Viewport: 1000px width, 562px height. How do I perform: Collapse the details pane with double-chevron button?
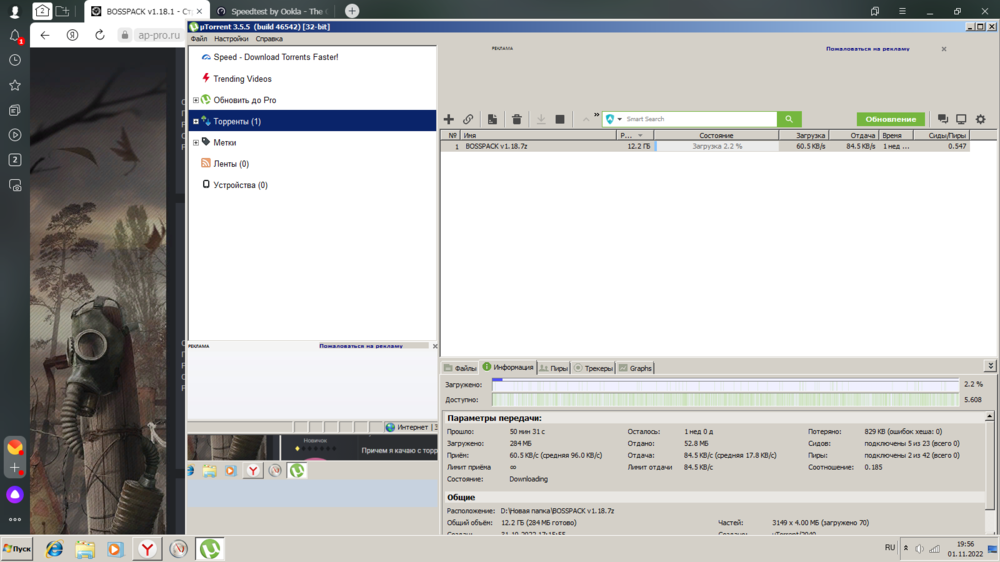[990, 367]
